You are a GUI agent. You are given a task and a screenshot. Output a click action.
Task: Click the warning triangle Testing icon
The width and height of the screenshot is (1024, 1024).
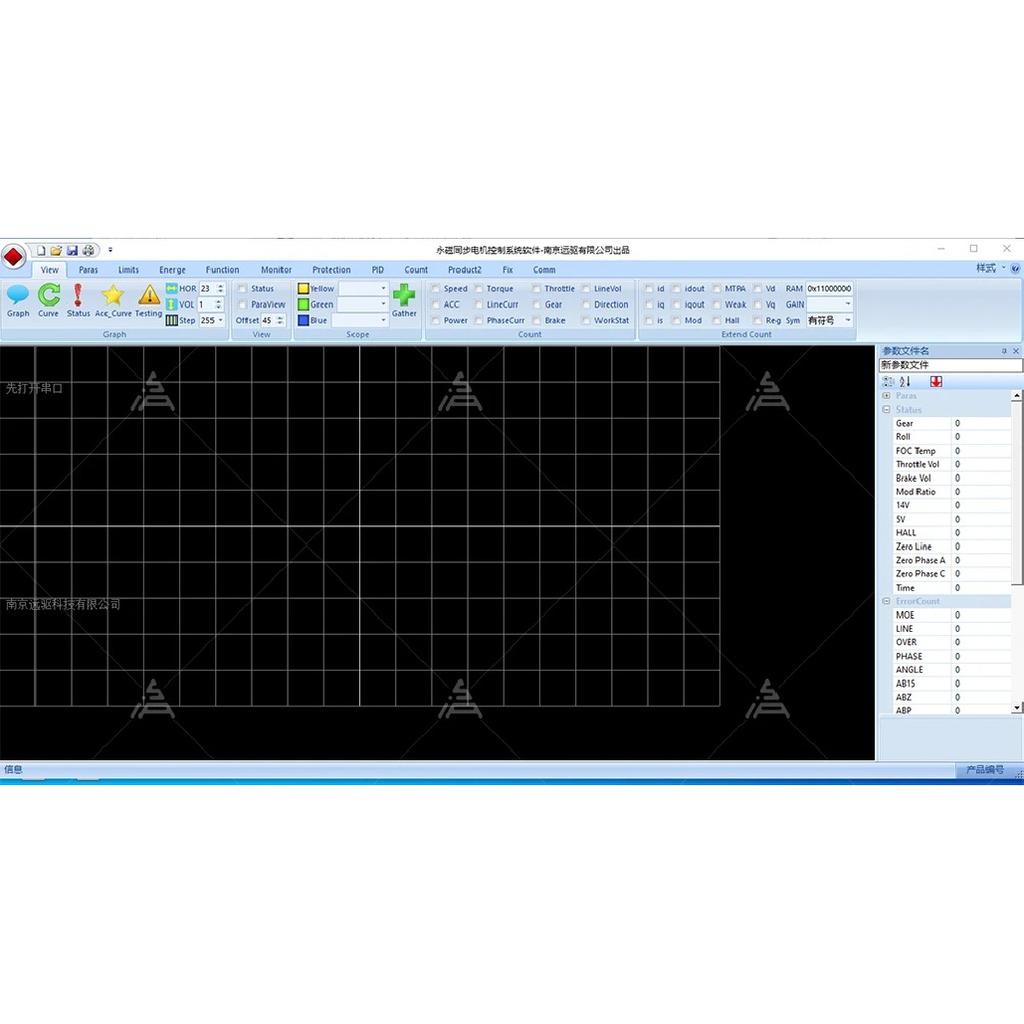tap(149, 295)
